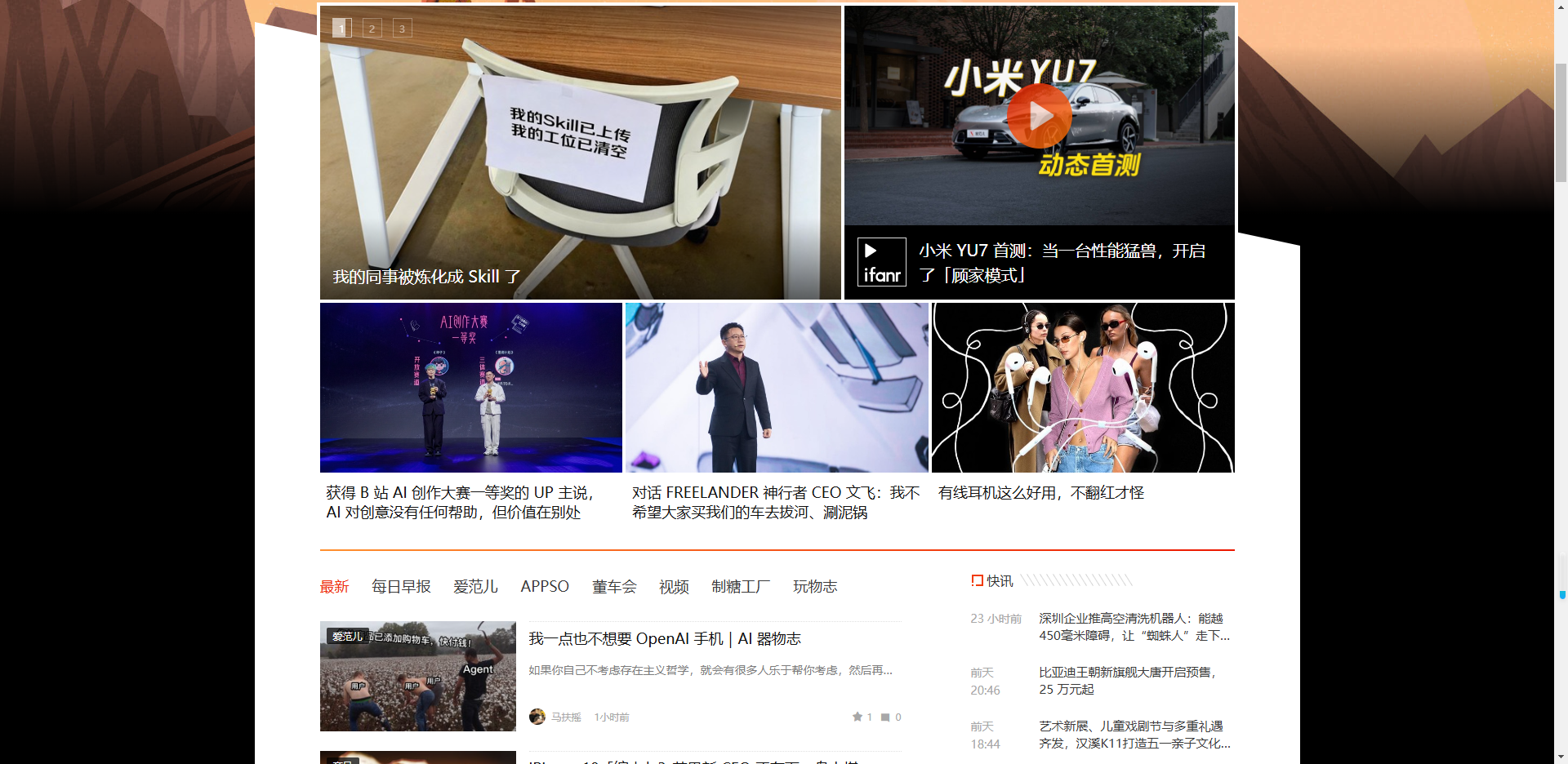Open 小米 YU7 首测 article title
This screenshot has height=764, width=1568.
(1062, 263)
